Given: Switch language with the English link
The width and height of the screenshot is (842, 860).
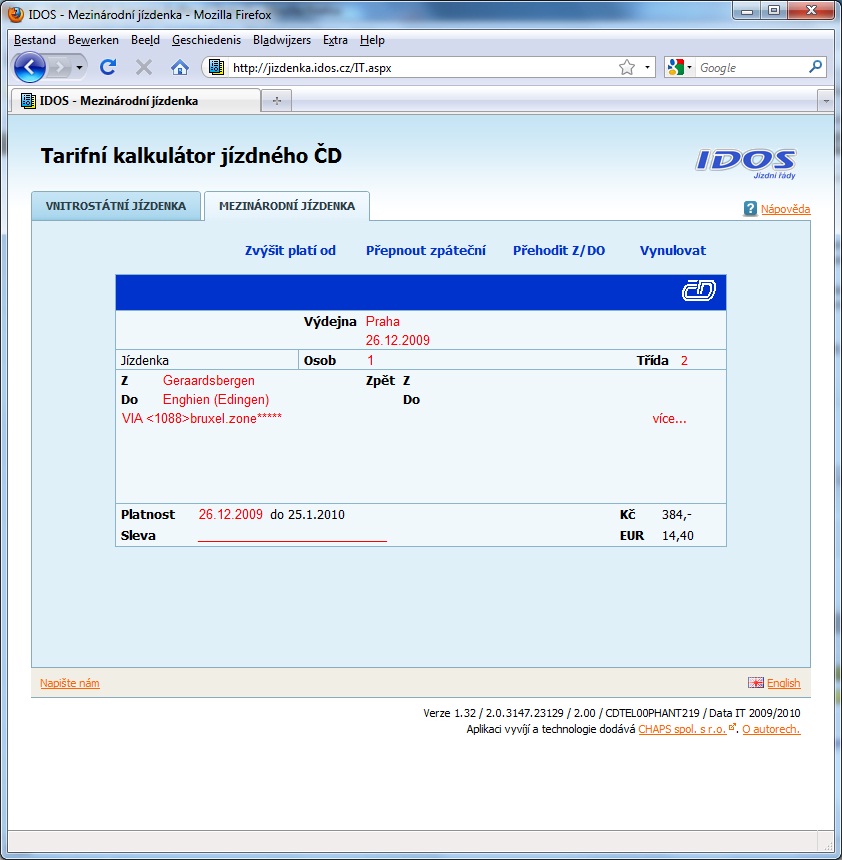Looking at the screenshot, I should pyautogui.click(x=783, y=683).
